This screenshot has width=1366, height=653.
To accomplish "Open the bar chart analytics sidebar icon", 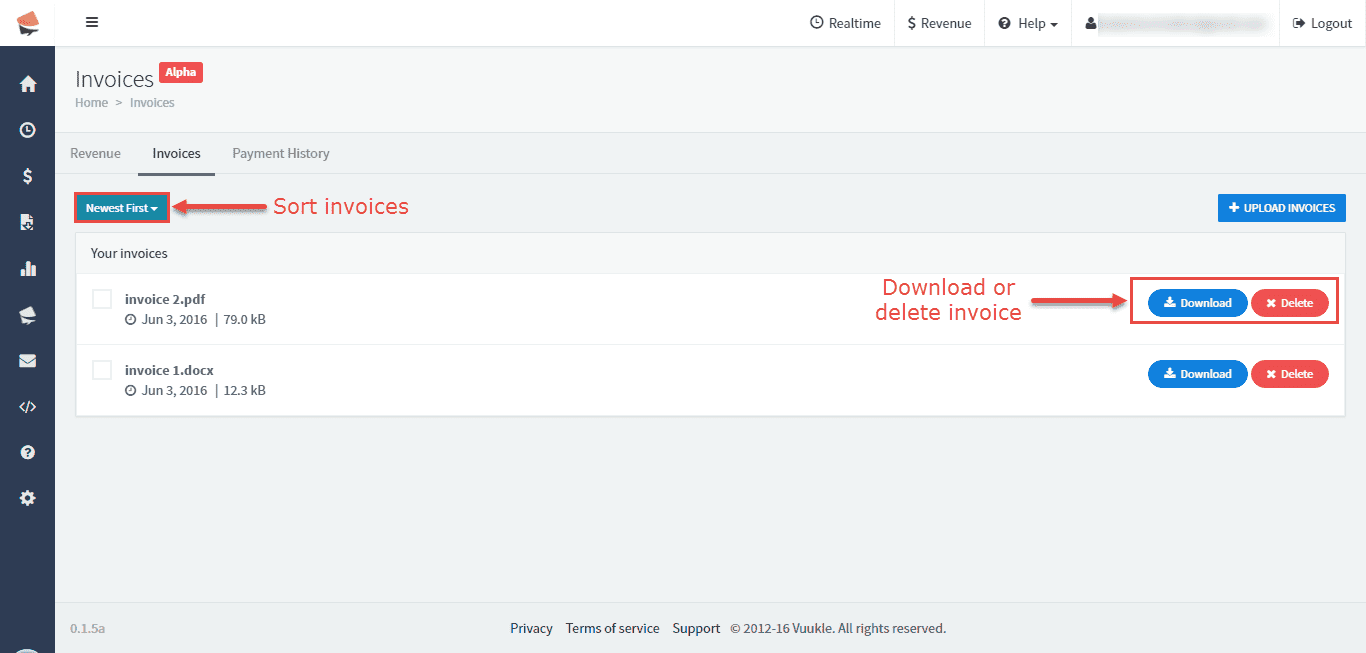I will tap(27, 268).
